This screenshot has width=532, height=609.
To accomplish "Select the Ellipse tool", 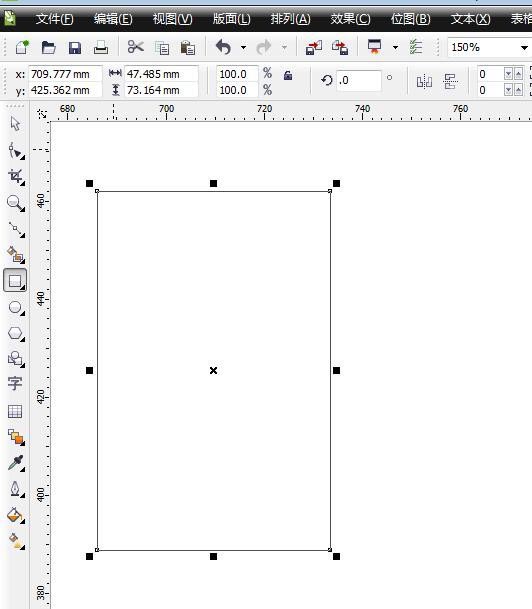I will point(16,308).
